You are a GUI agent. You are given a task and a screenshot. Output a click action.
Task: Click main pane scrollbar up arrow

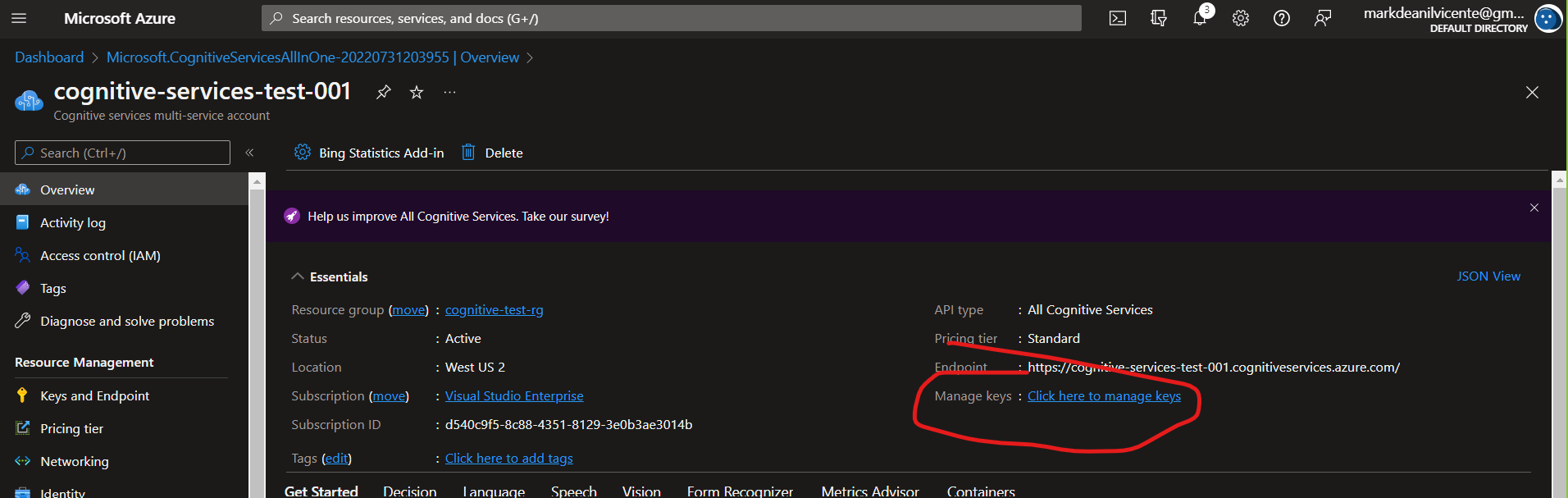tap(1559, 180)
